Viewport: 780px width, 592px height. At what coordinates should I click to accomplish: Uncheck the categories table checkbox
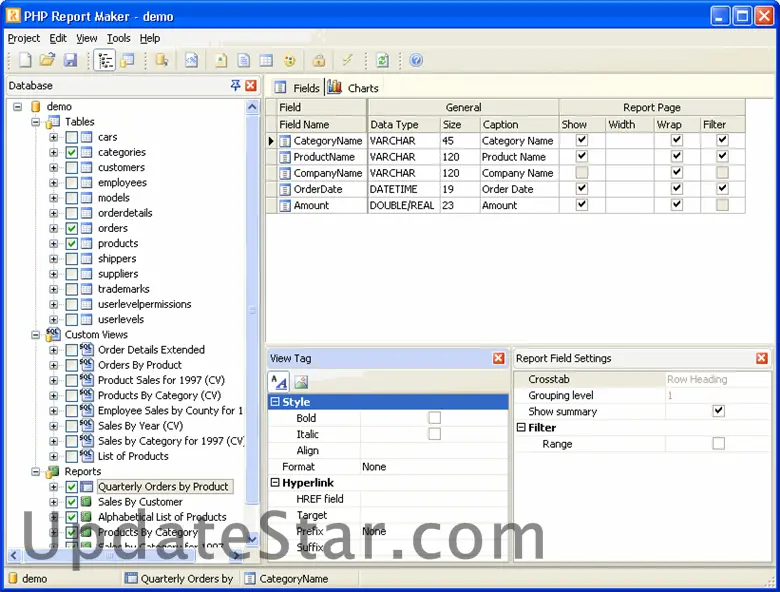point(72,152)
